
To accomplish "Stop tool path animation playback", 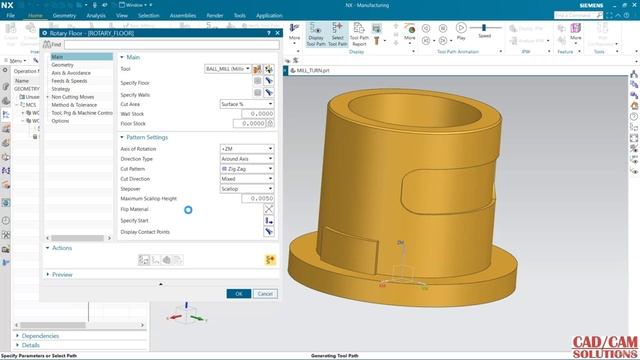I will pyautogui.click(x=443, y=28).
